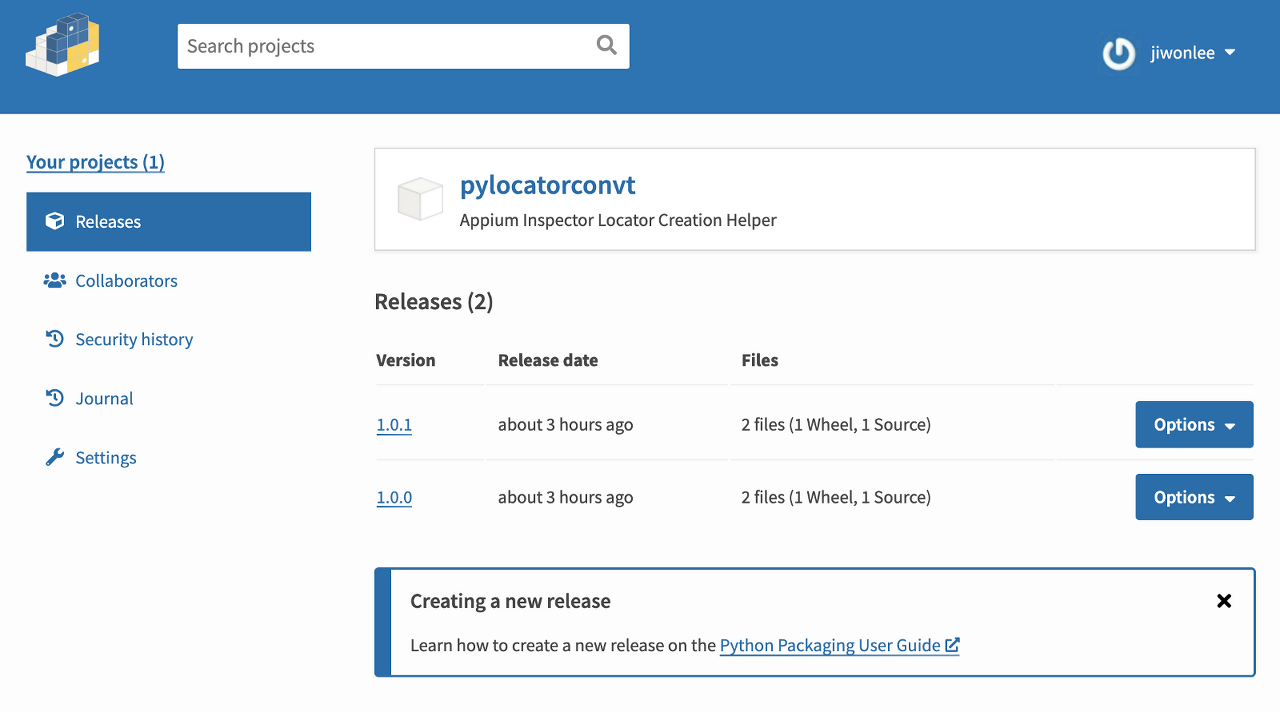Image resolution: width=1280 pixels, height=712 pixels.
Task: Click the Collaborators people icon
Action: click(55, 281)
